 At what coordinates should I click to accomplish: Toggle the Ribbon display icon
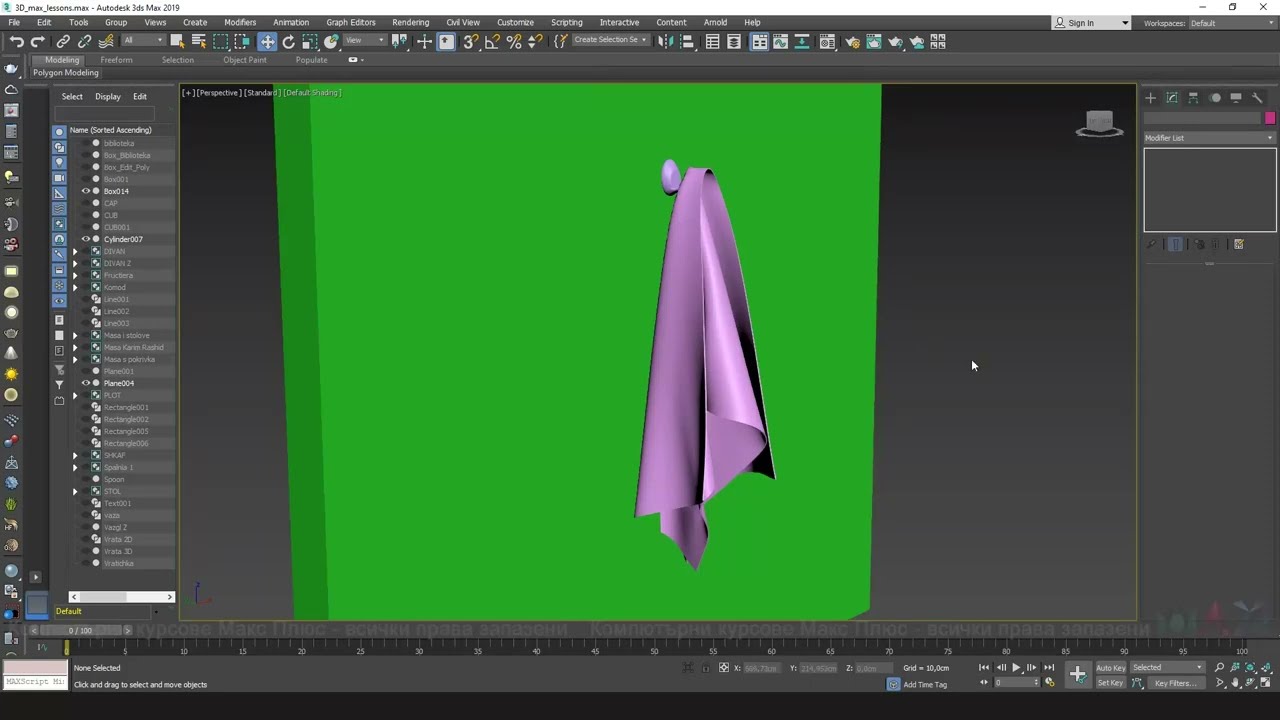(759, 41)
